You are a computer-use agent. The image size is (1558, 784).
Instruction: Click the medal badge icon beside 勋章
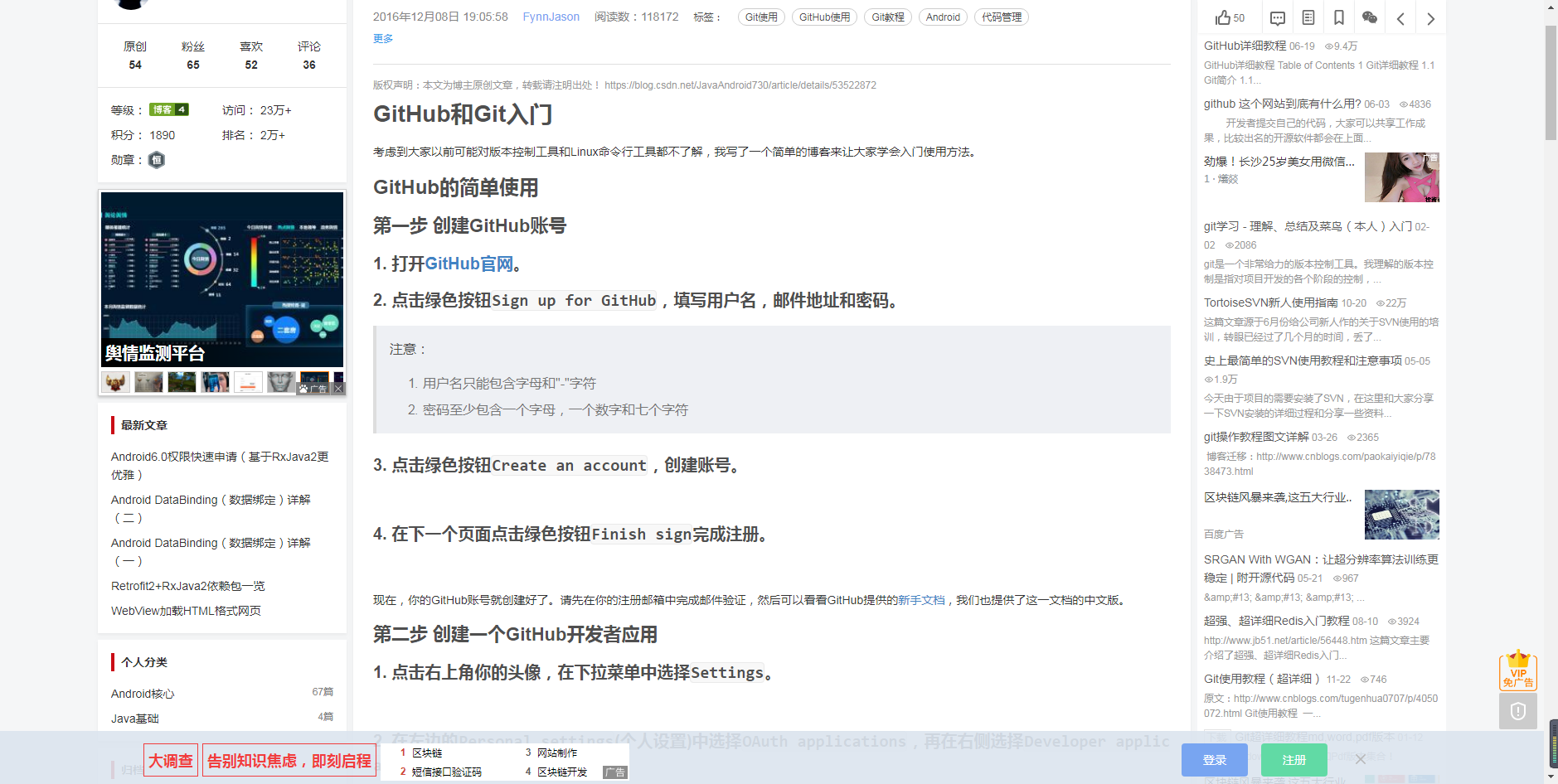click(x=157, y=160)
